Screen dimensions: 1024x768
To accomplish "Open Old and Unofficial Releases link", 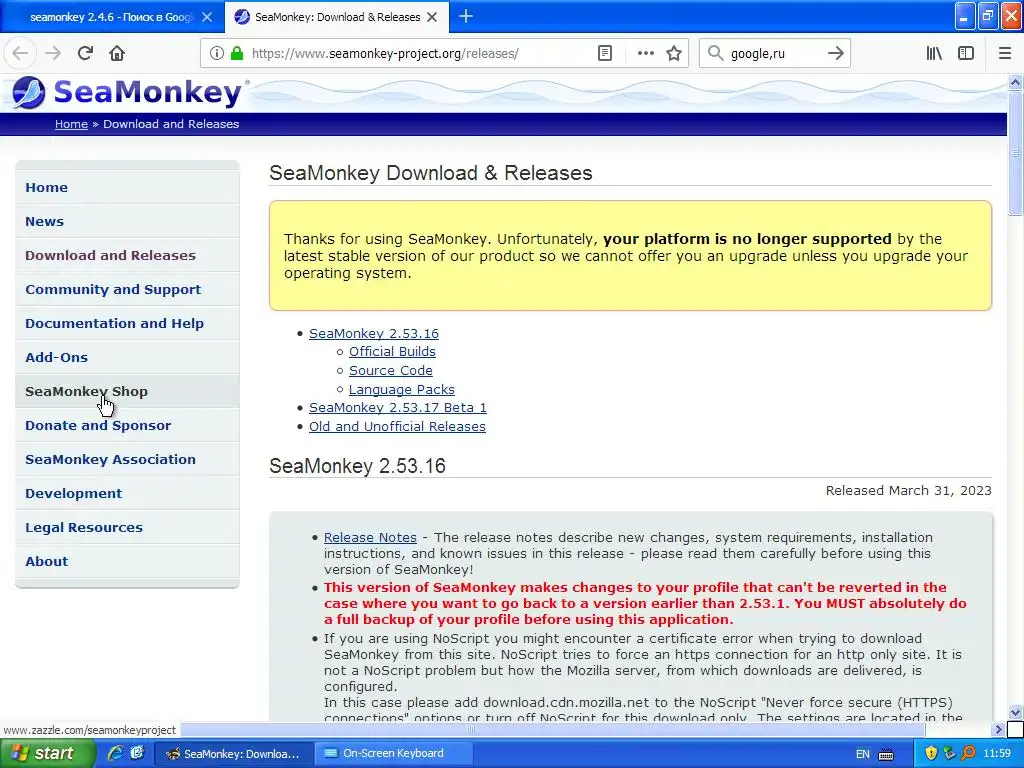I will click(x=397, y=426).
